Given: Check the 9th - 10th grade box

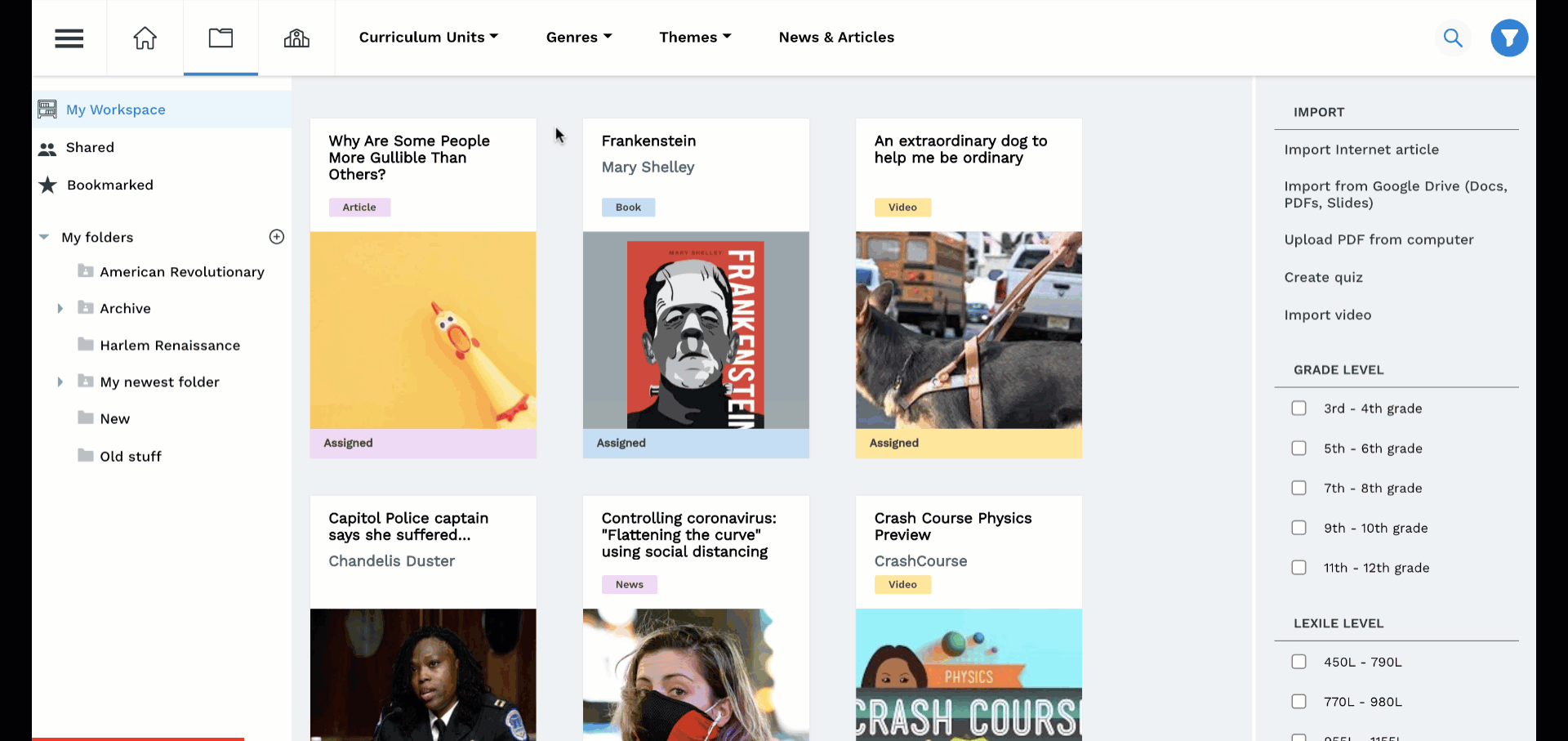Looking at the screenshot, I should point(1298,528).
